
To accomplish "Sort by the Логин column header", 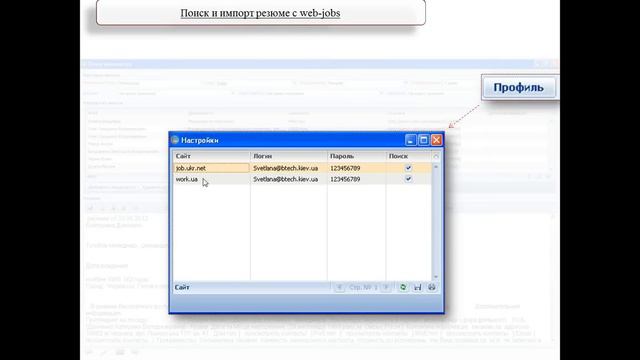I will (289, 156).
